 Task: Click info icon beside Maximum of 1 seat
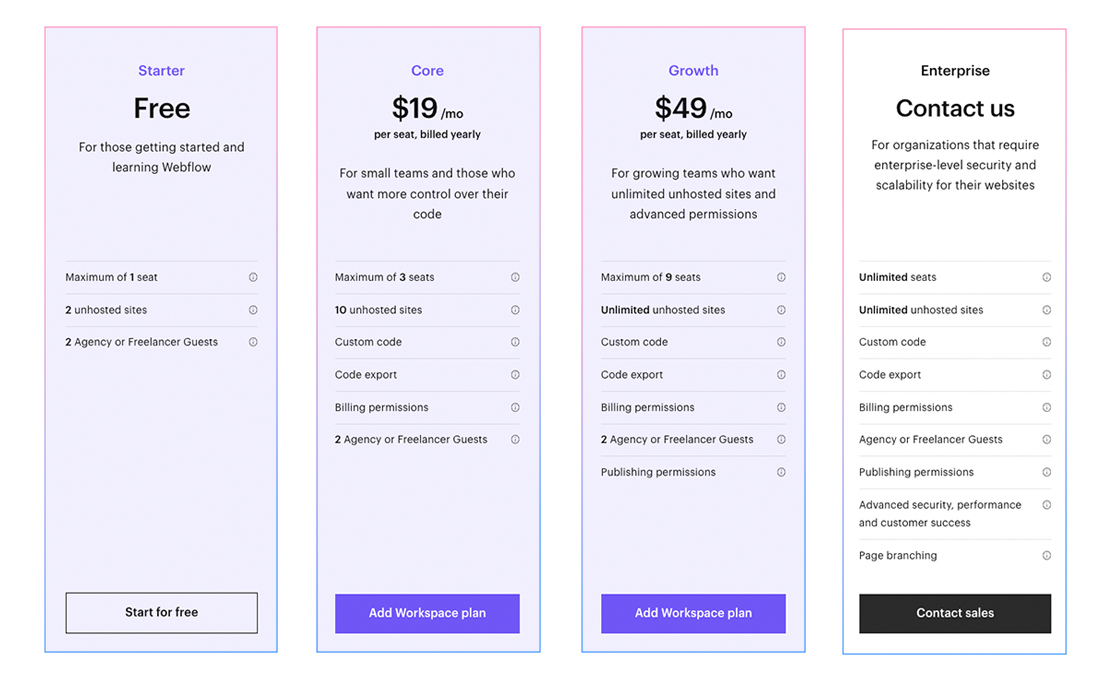[x=253, y=277]
